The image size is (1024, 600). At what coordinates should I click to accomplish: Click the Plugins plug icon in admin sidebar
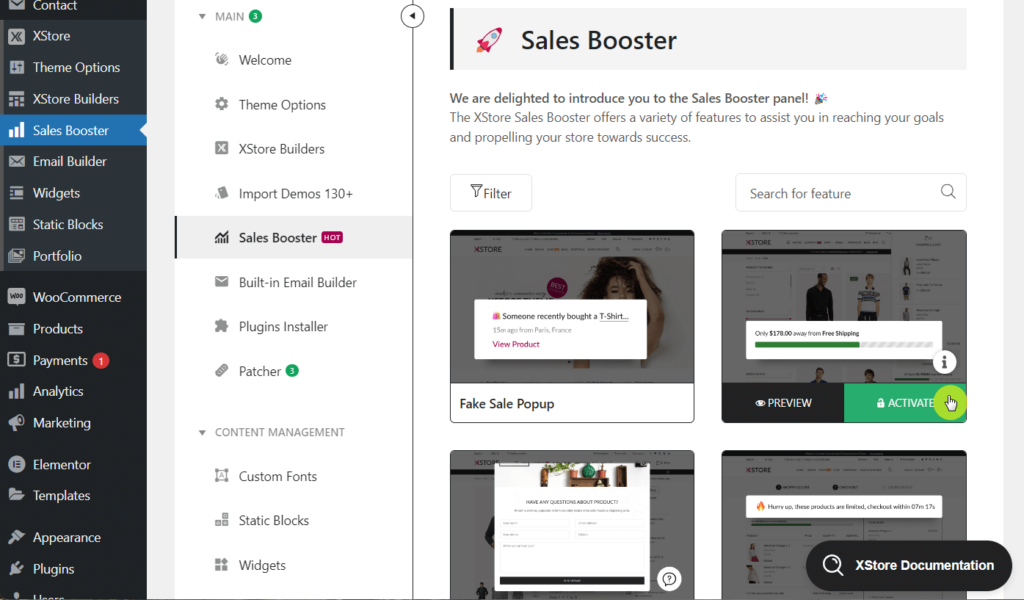pyautogui.click(x=17, y=568)
